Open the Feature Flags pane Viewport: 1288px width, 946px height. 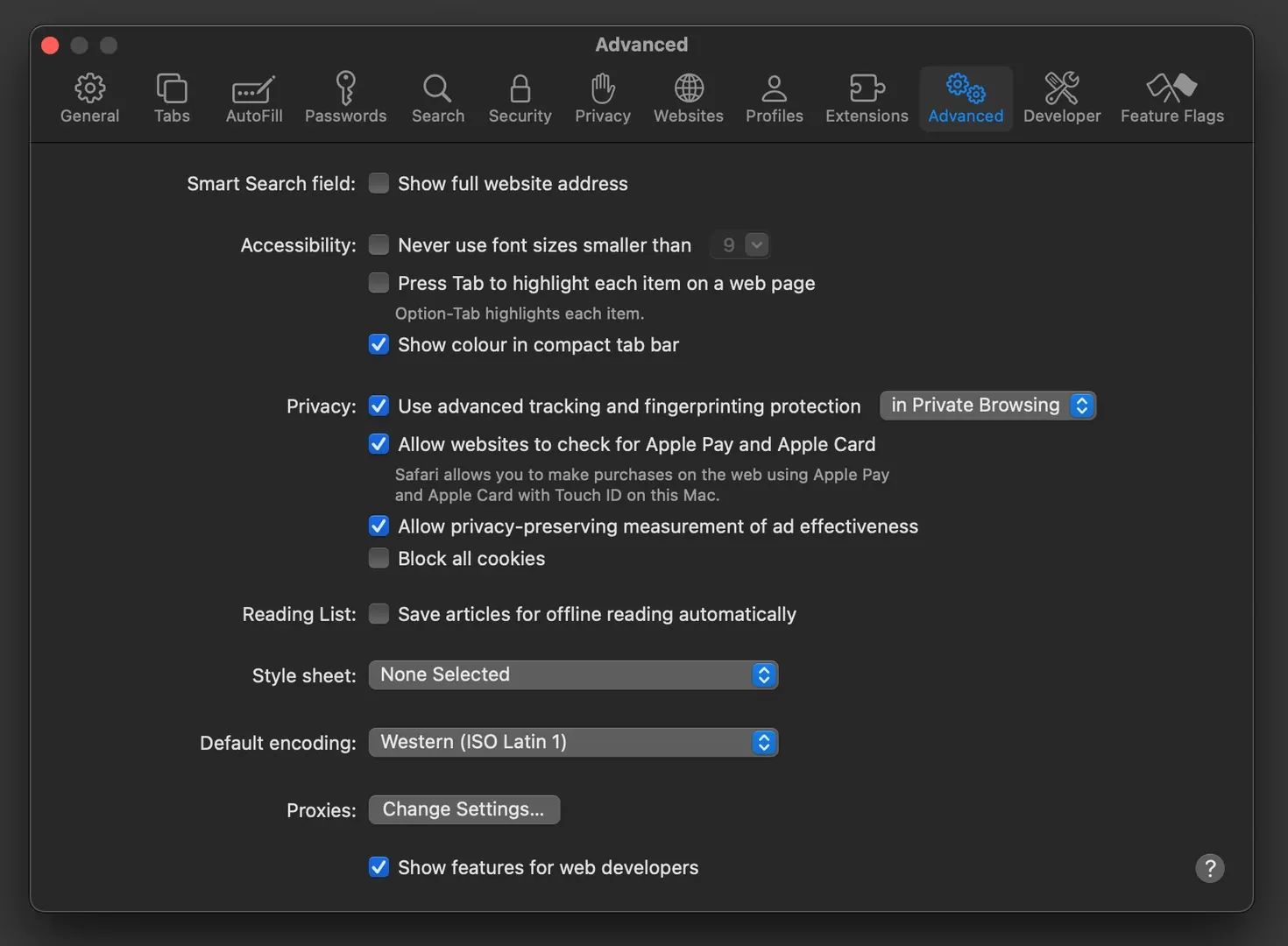(x=1171, y=98)
